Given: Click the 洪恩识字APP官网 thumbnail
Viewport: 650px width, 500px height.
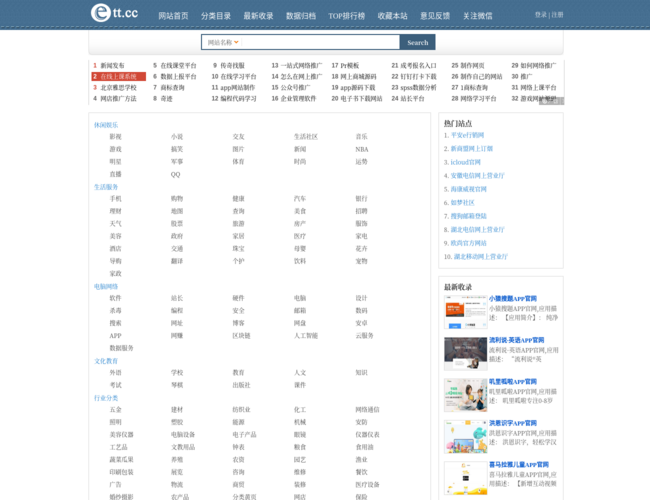Looking at the screenshot, I should [x=466, y=437].
